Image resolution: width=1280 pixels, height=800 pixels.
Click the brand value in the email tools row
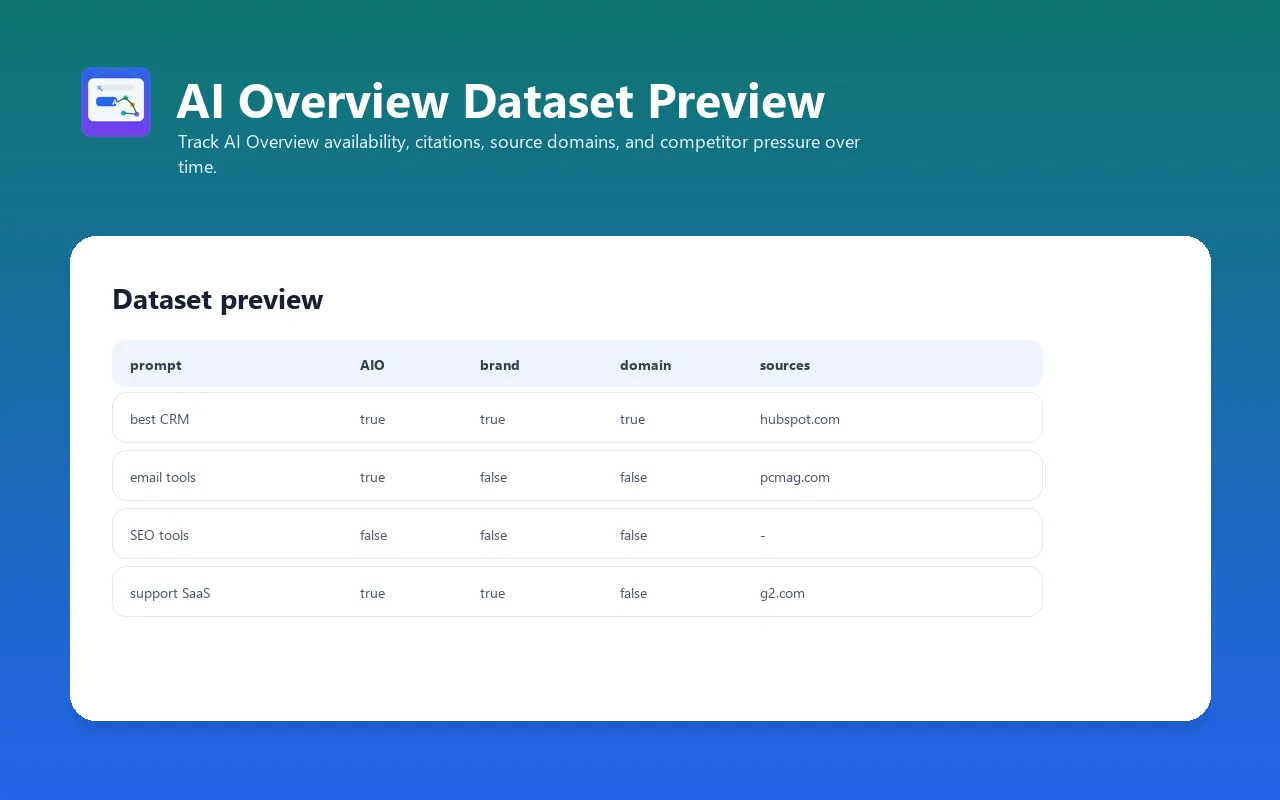[494, 477]
